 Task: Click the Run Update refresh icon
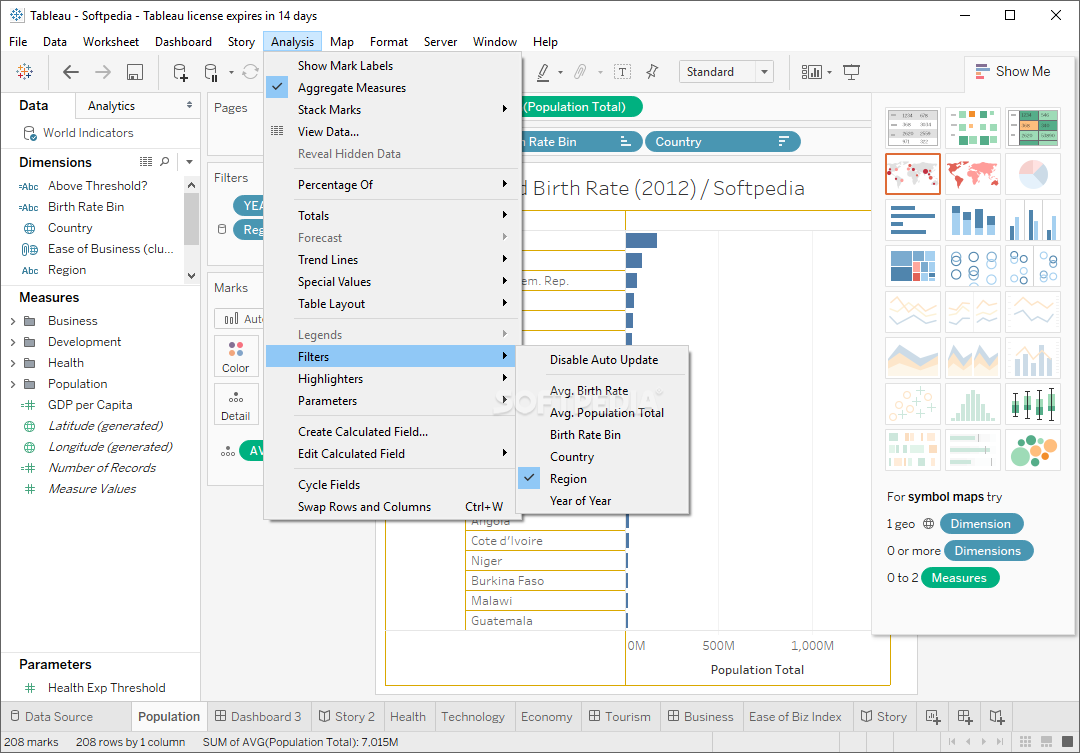[251, 72]
